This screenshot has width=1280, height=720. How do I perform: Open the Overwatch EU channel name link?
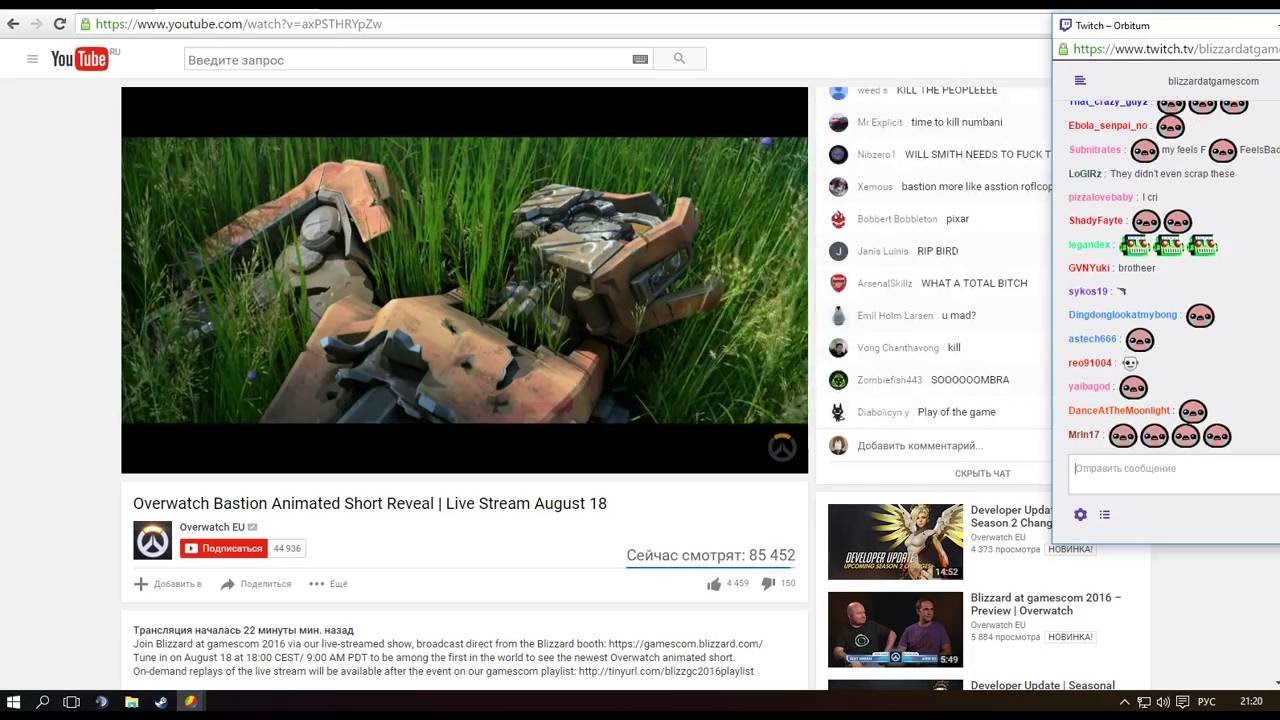(x=212, y=527)
